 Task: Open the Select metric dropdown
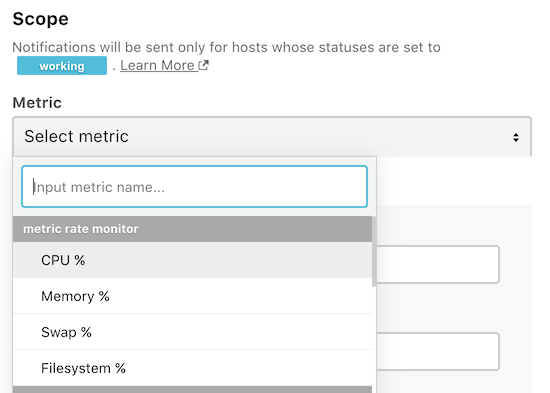[x=272, y=136]
